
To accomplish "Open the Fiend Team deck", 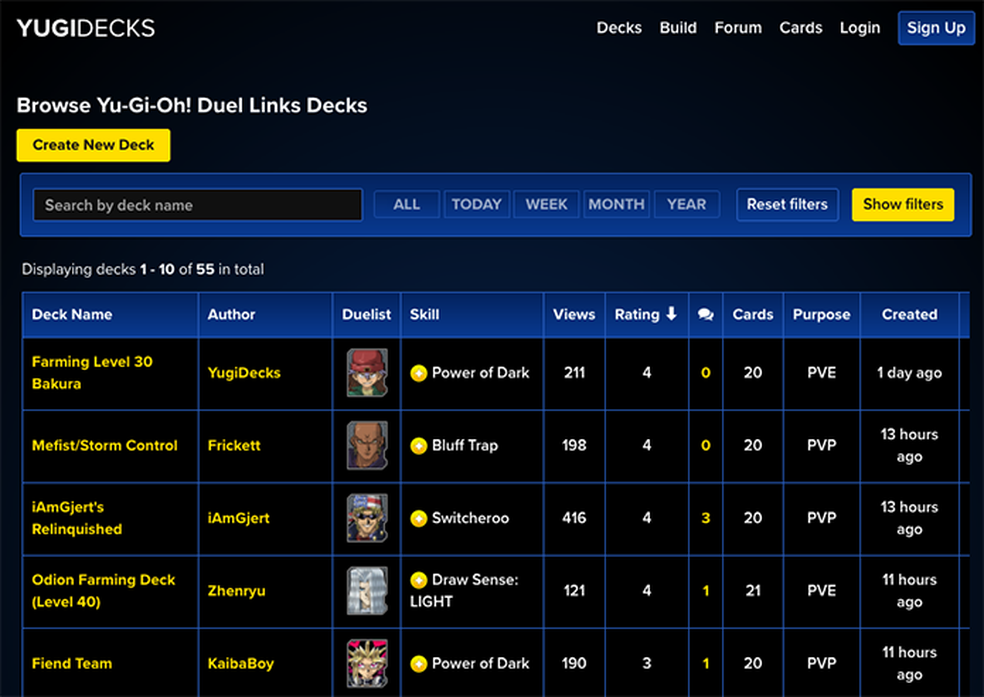I will (x=72, y=664).
